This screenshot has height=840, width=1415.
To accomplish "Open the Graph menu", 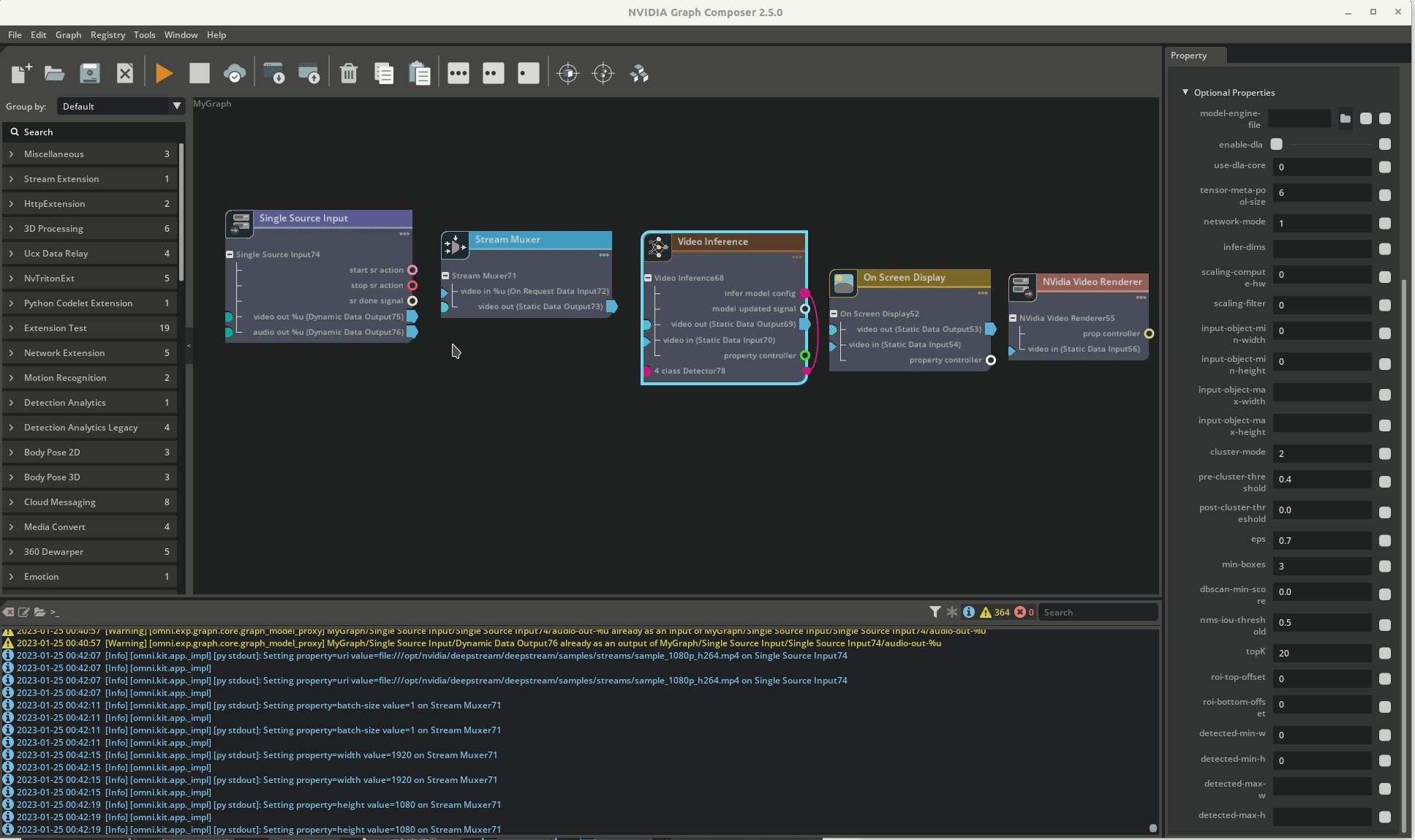I will point(68,34).
